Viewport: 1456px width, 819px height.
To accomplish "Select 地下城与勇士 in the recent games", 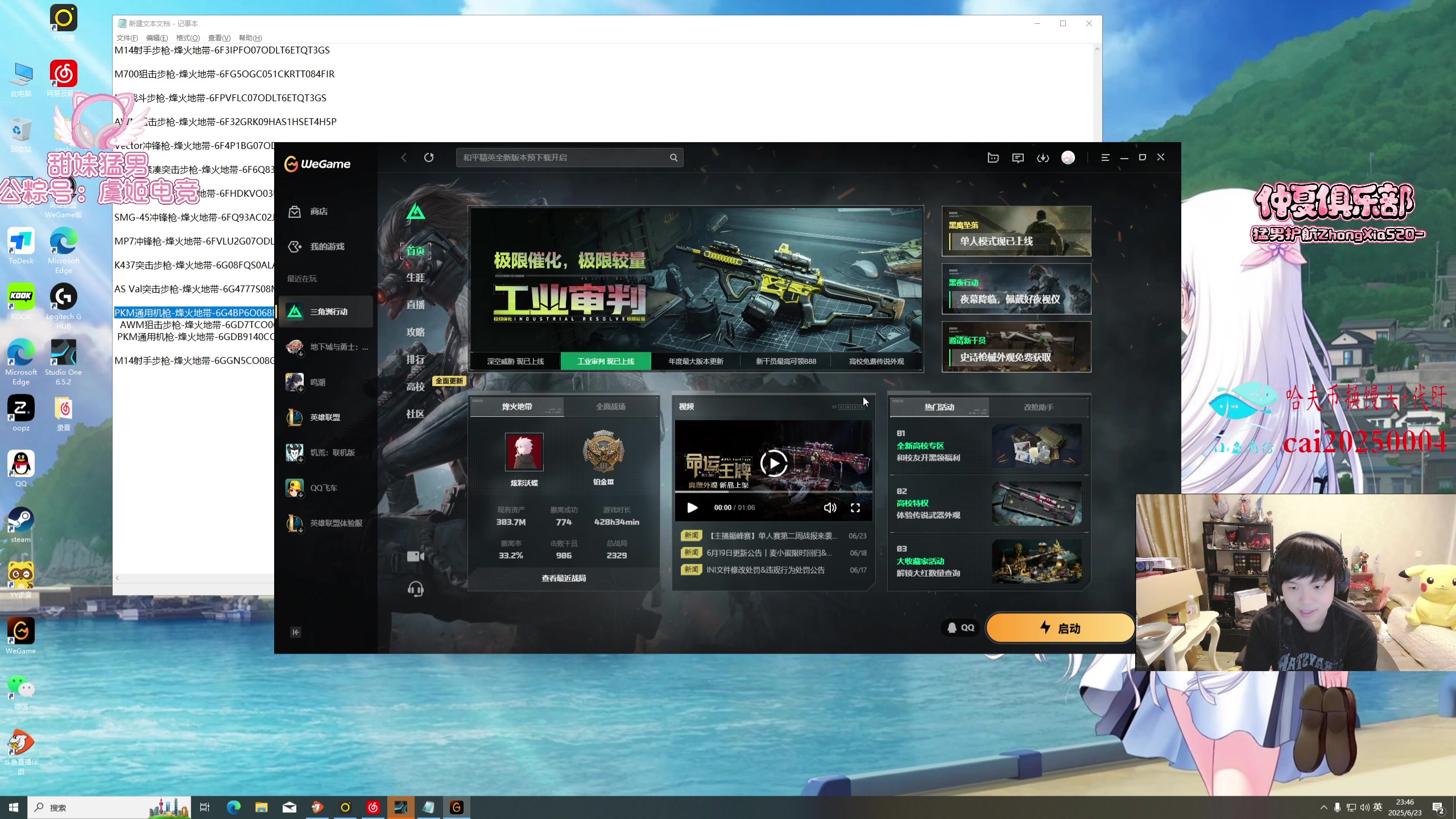I will [x=326, y=347].
